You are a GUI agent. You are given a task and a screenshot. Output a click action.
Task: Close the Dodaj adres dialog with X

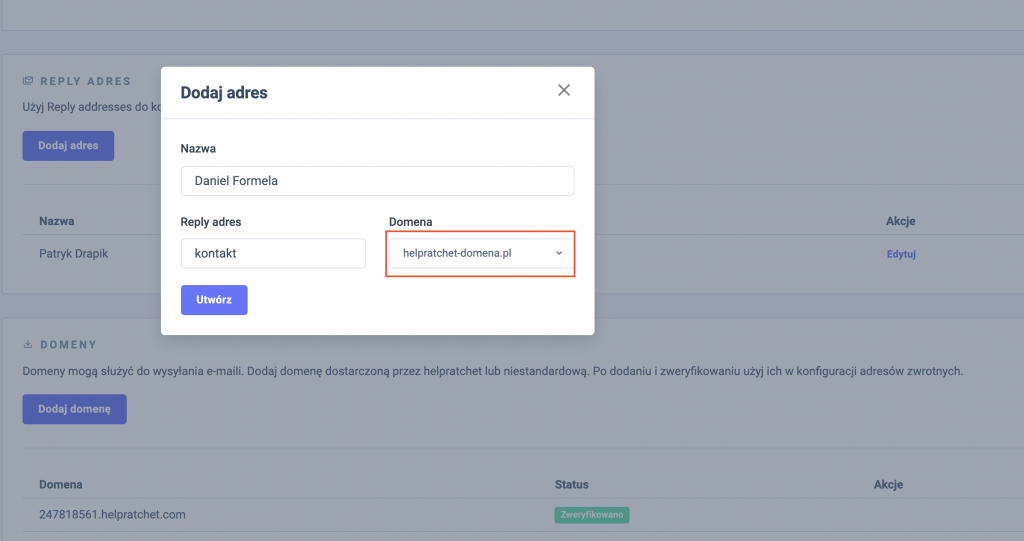[564, 91]
